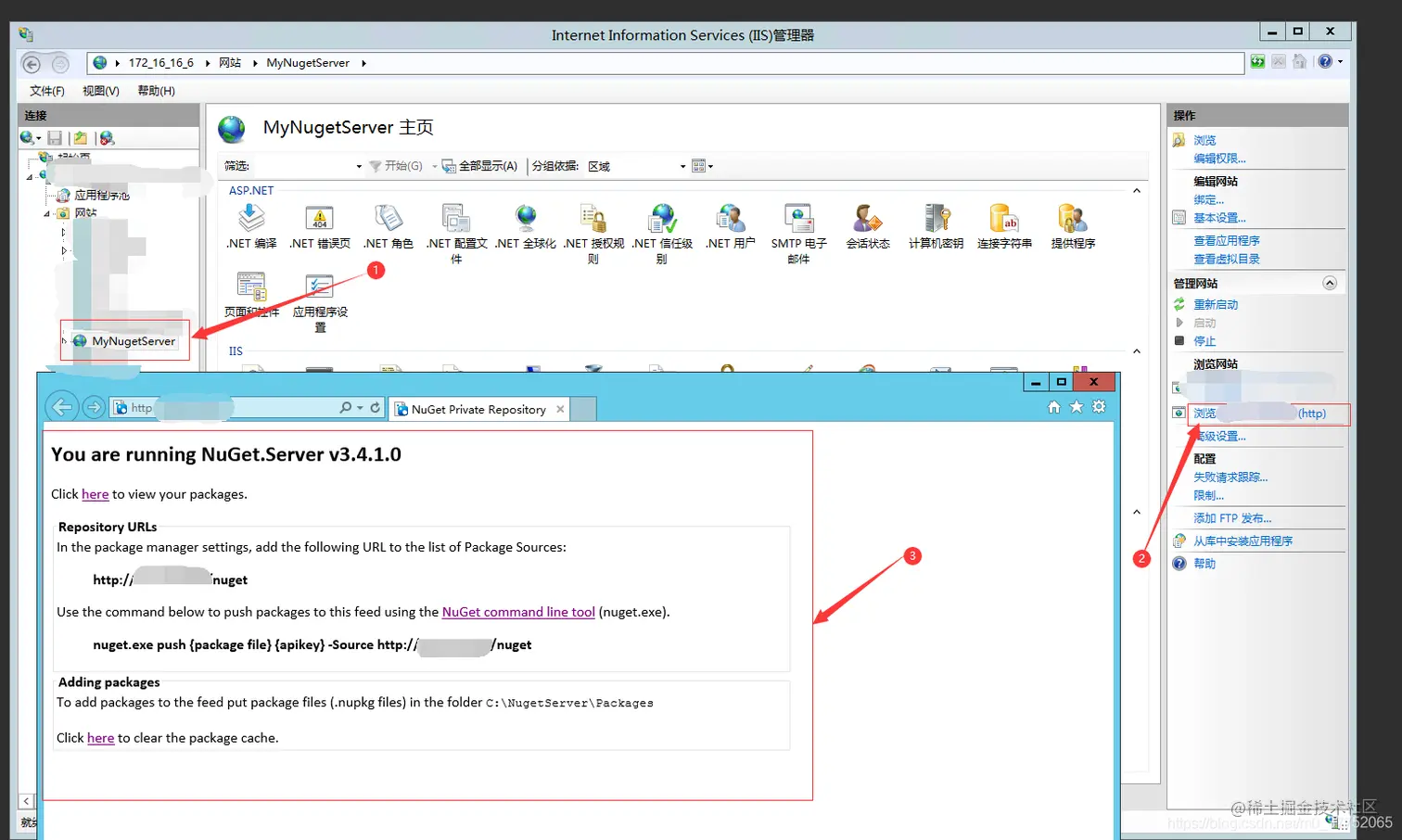Image resolution: width=1402 pixels, height=840 pixels.
Task: Click the save icon in 连接 toolbar
Action: pyautogui.click(x=55, y=138)
